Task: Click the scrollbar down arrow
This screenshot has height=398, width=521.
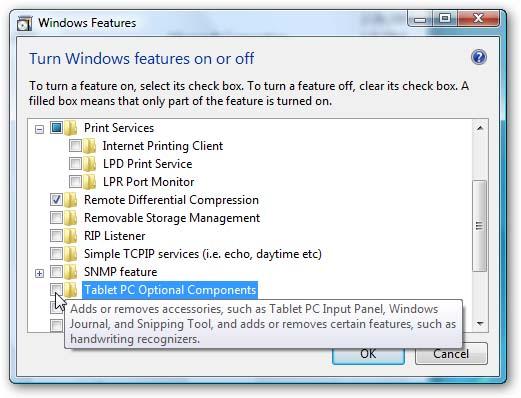Action: (x=480, y=323)
